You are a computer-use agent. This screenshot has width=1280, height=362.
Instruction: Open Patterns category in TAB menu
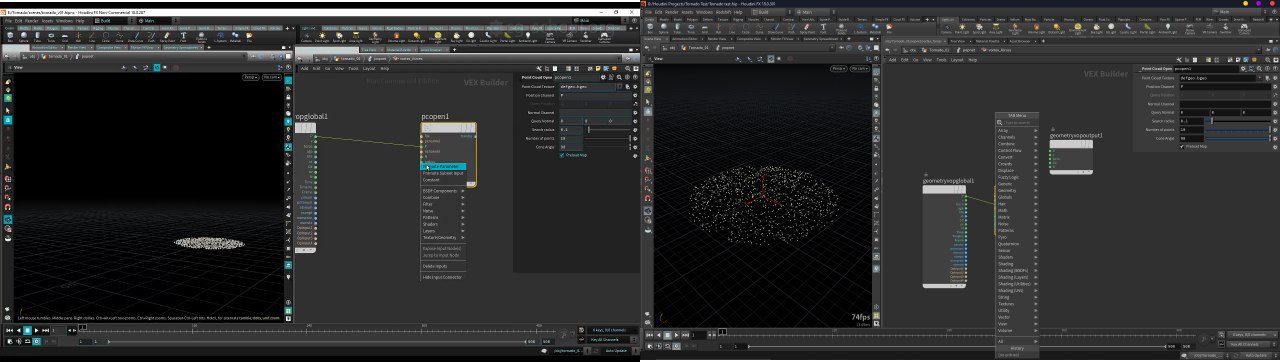point(1016,231)
